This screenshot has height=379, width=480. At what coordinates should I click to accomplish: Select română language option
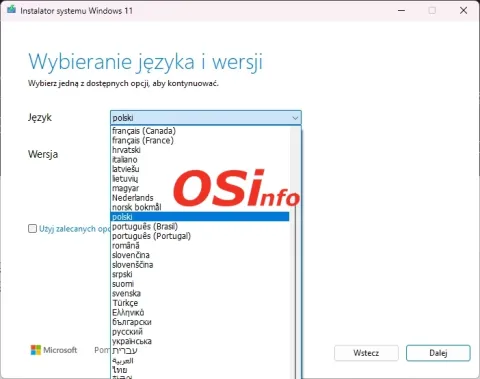[x=200, y=246]
